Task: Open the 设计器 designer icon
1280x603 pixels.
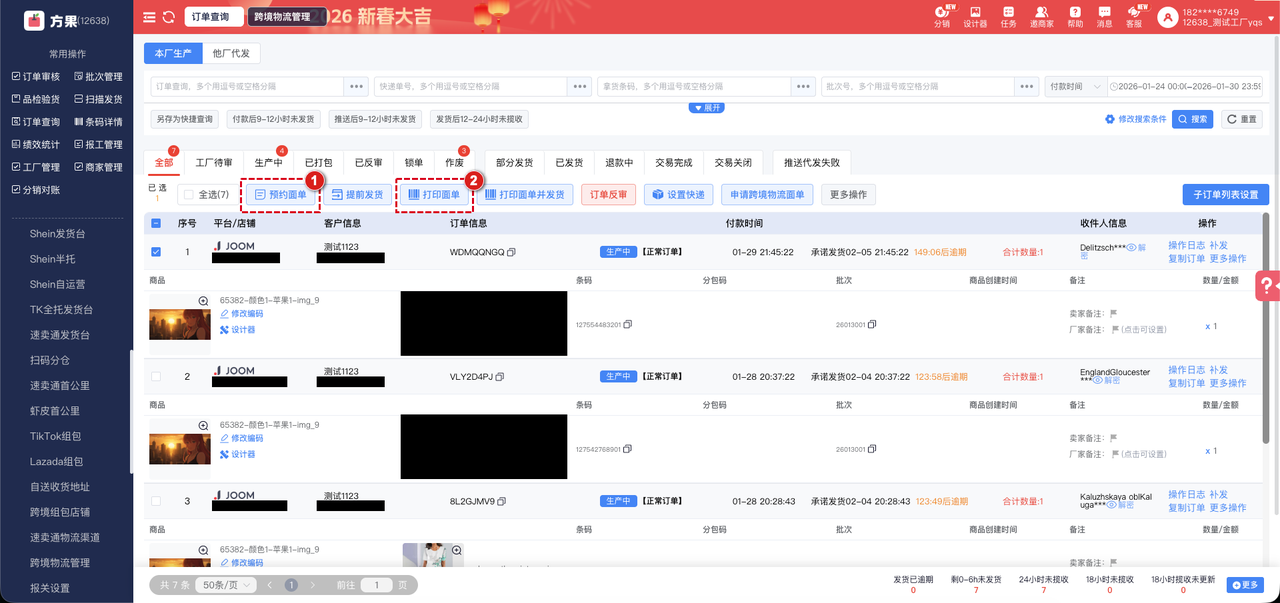Action: 974,13
